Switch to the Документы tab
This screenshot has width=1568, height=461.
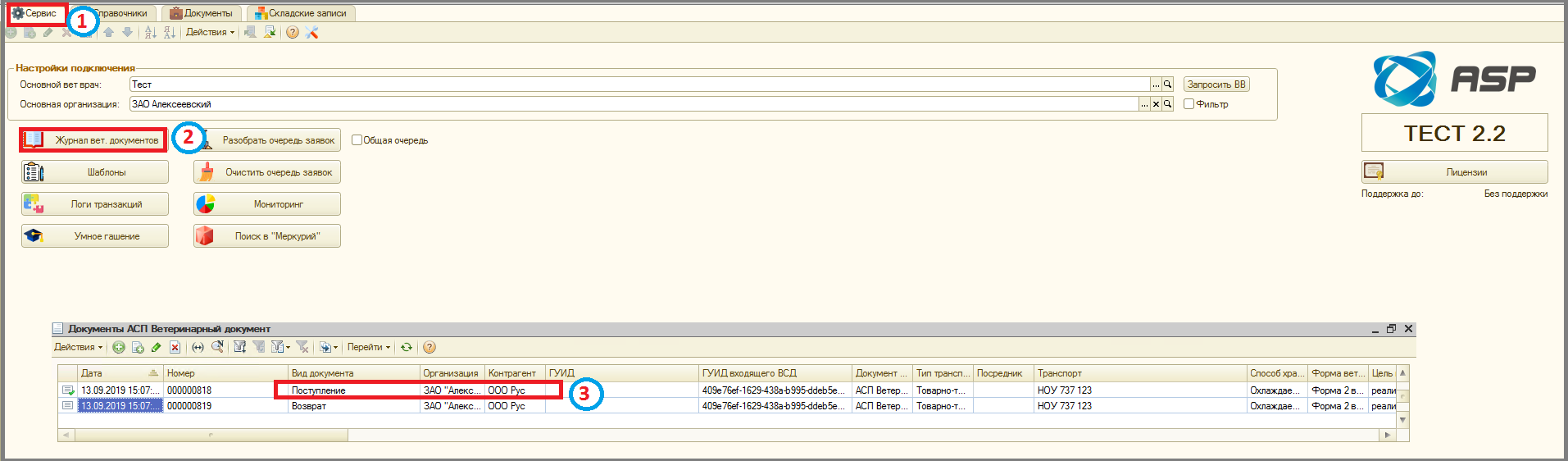(202, 13)
